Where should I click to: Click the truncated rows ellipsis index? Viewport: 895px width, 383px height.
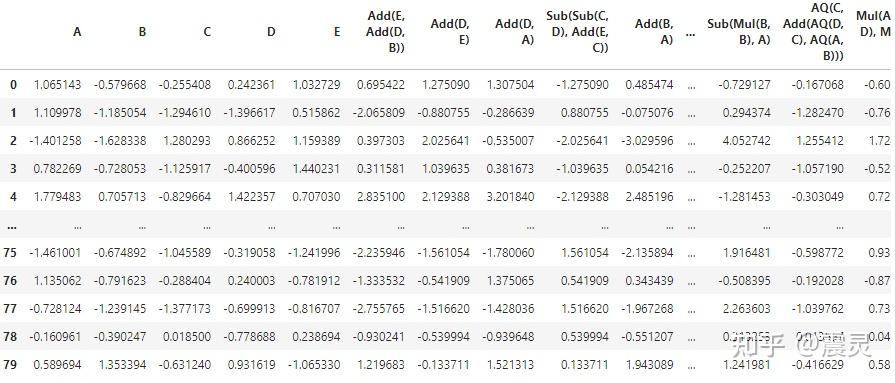tap(11, 225)
